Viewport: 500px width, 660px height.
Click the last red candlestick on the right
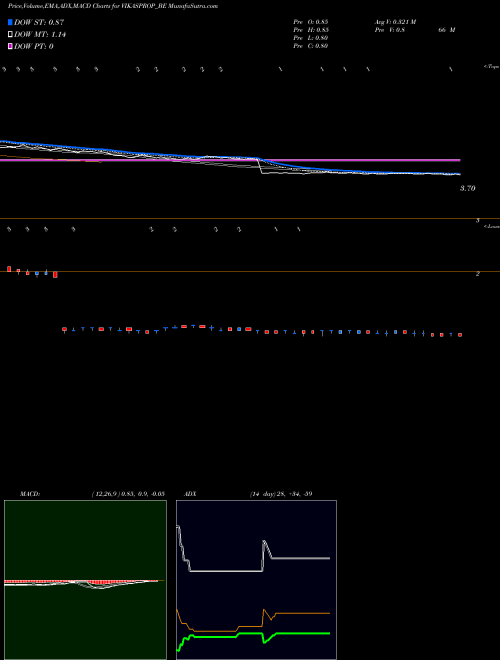pos(460,335)
